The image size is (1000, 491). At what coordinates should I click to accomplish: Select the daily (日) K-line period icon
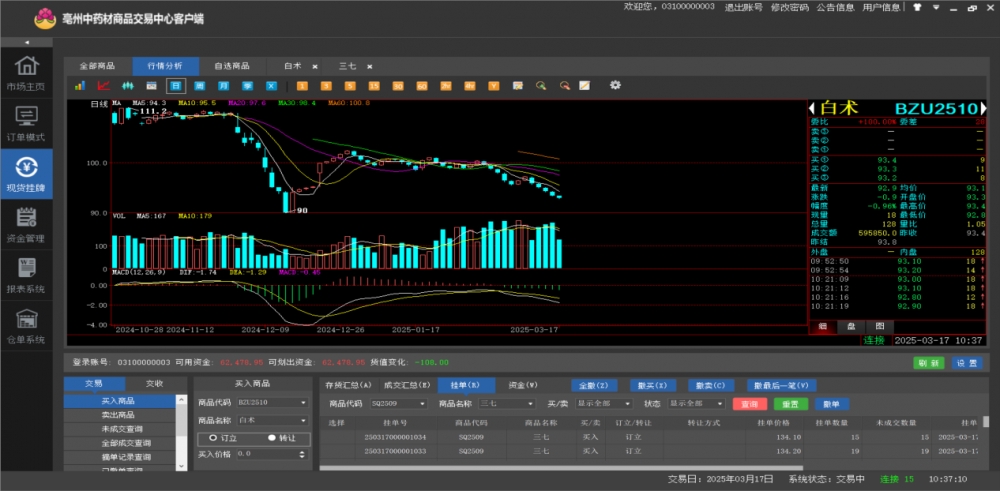tap(176, 86)
